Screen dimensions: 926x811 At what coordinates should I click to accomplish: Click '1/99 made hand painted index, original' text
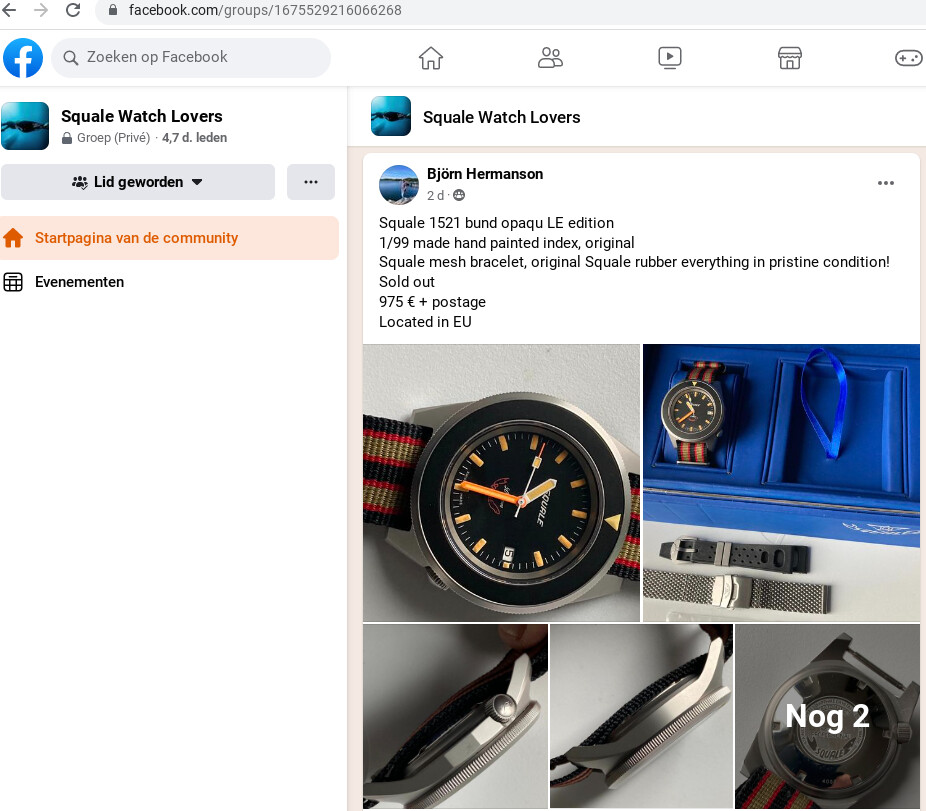tap(507, 243)
